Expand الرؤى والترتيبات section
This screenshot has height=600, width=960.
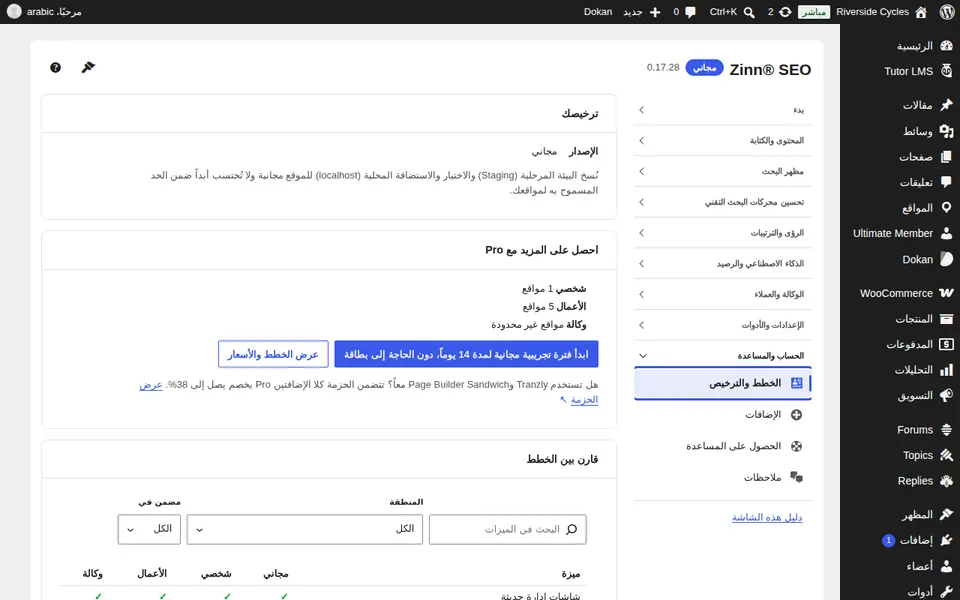pos(723,233)
